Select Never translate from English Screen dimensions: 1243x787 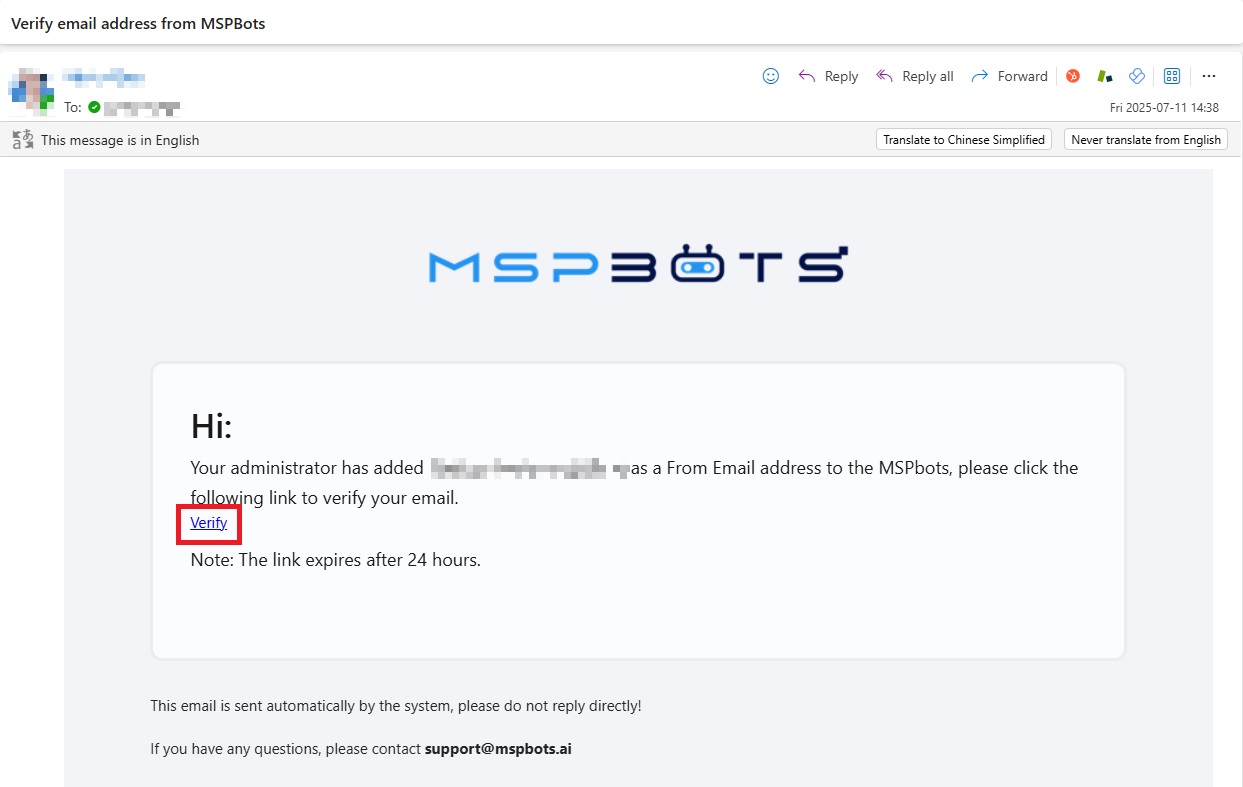1145,139
